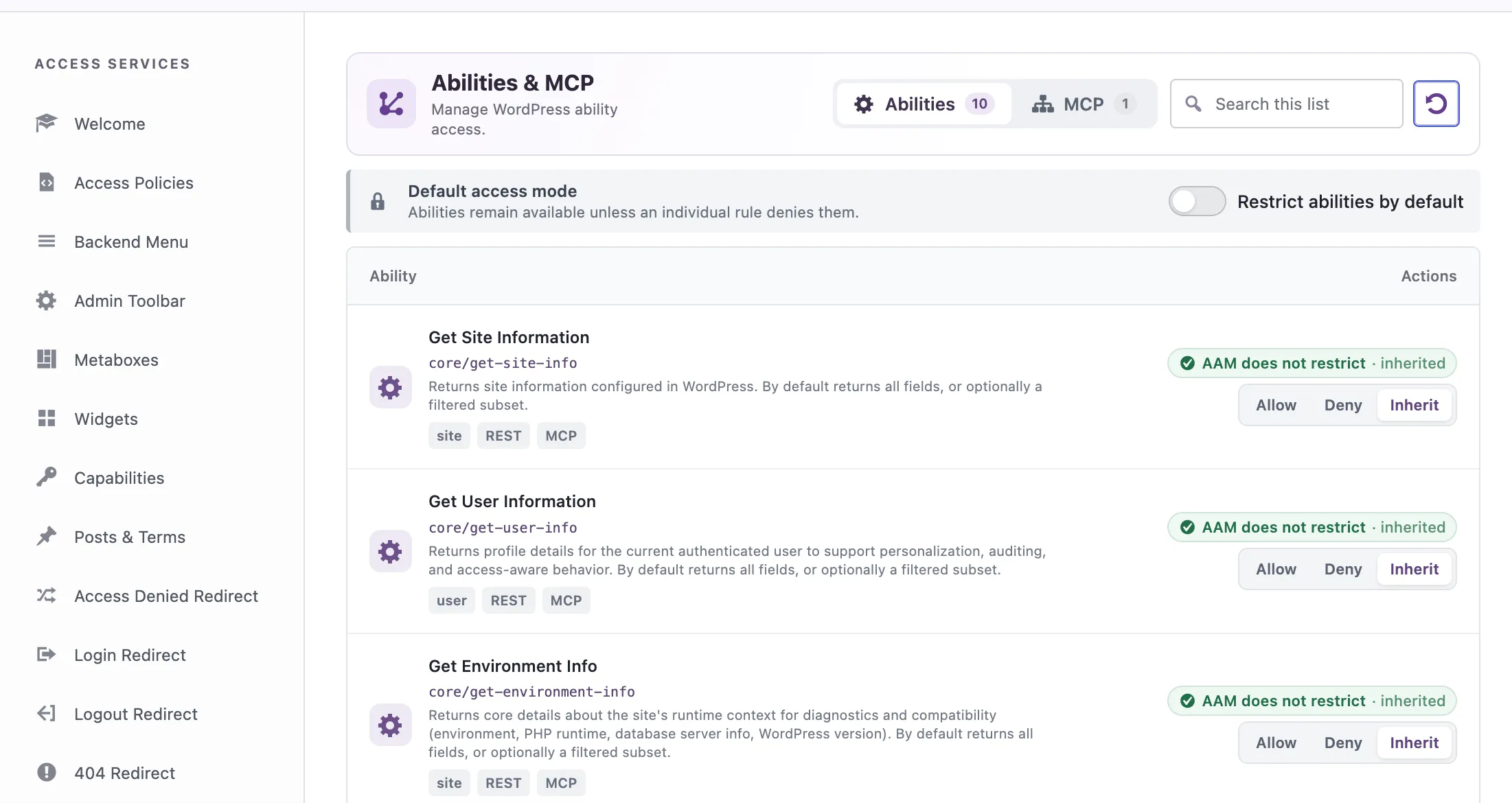The height and width of the screenshot is (803, 1512).
Task: Select Deny for Get Site Information
Action: (x=1342, y=405)
